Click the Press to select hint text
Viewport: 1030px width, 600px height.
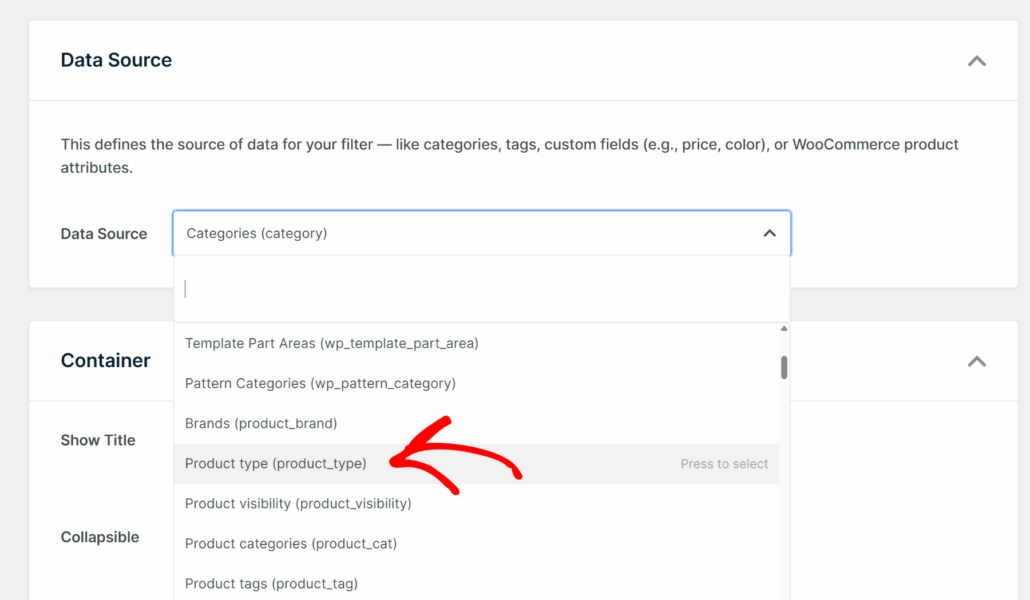point(724,463)
